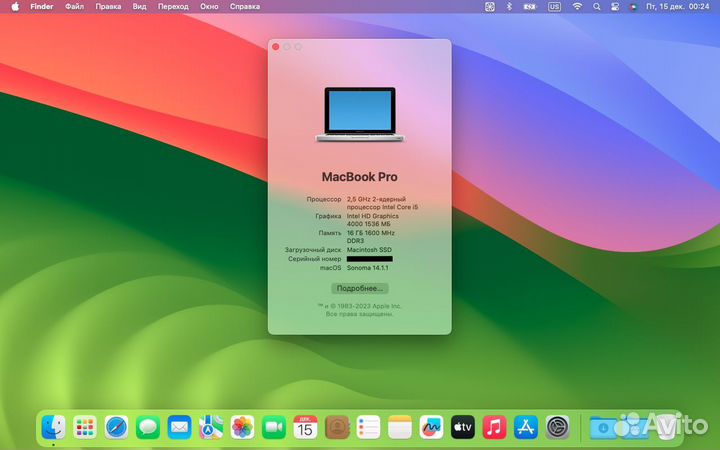This screenshot has width=720, height=450.
Task: Click the macOS label
Action: click(331, 268)
